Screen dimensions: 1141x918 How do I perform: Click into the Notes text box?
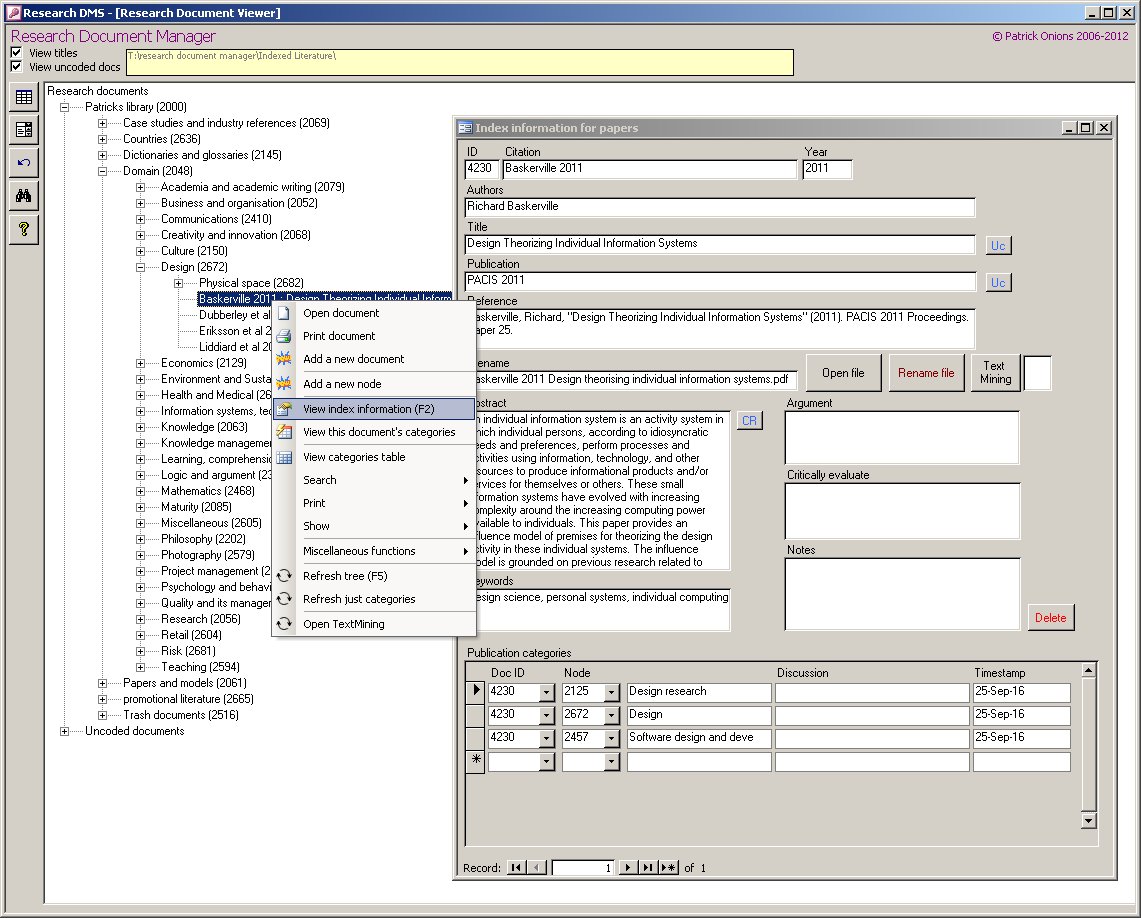click(902, 594)
